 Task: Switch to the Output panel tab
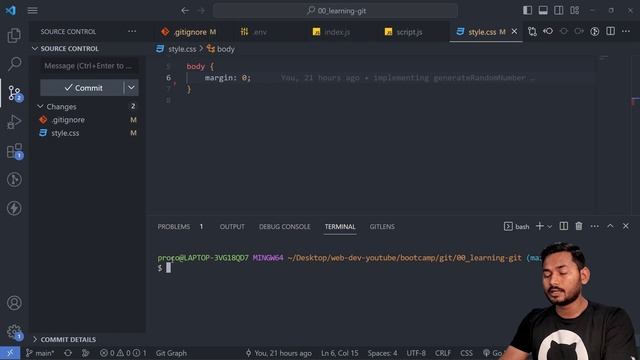click(232, 227)
